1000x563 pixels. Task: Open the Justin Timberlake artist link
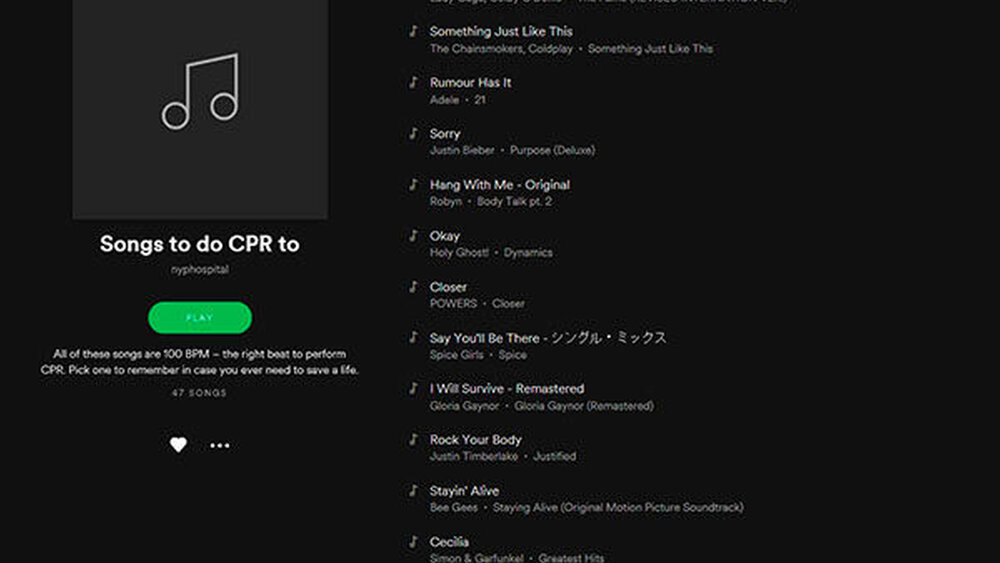pos(474,456)
